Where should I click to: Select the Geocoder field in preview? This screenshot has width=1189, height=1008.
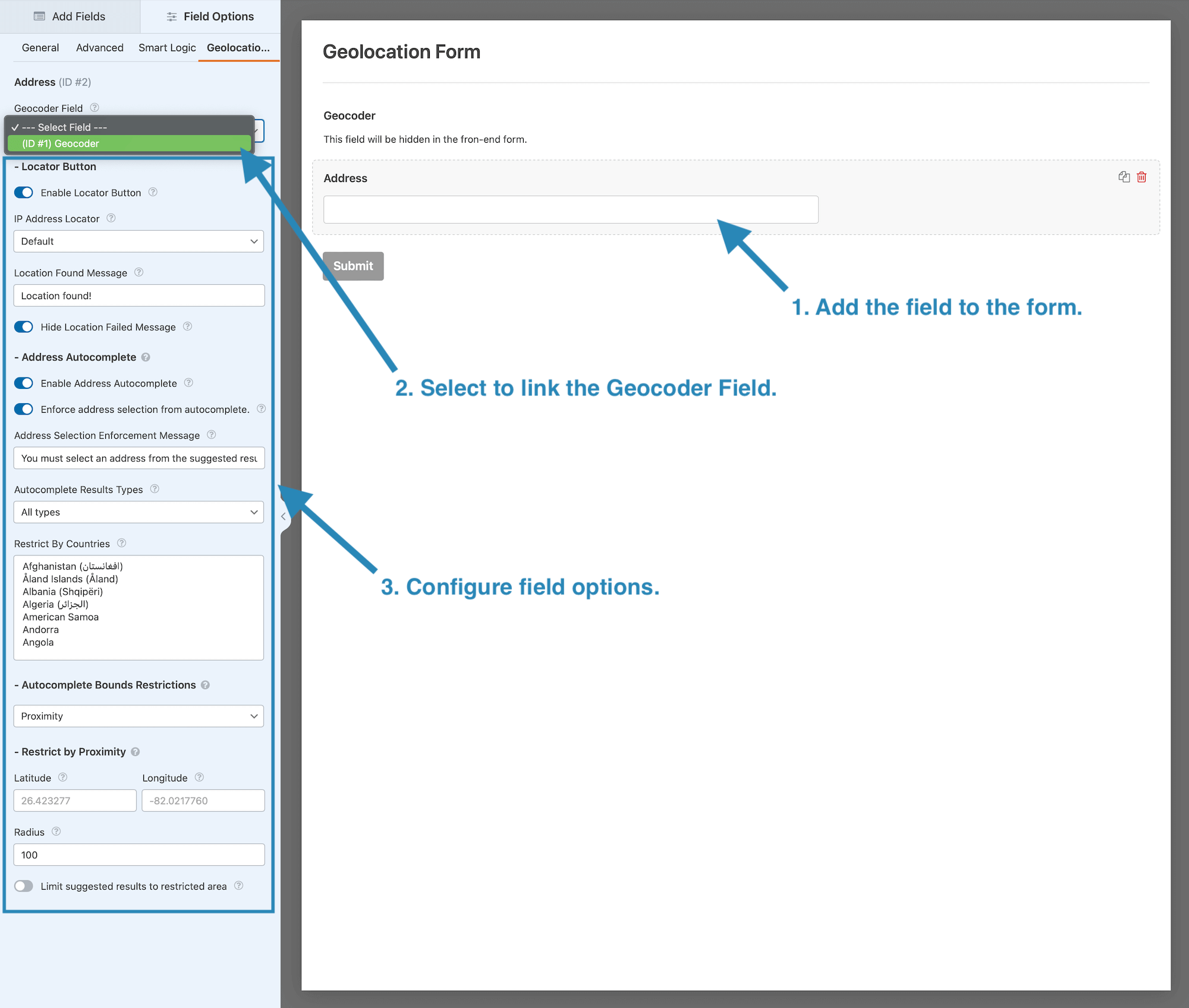(735, 127)
